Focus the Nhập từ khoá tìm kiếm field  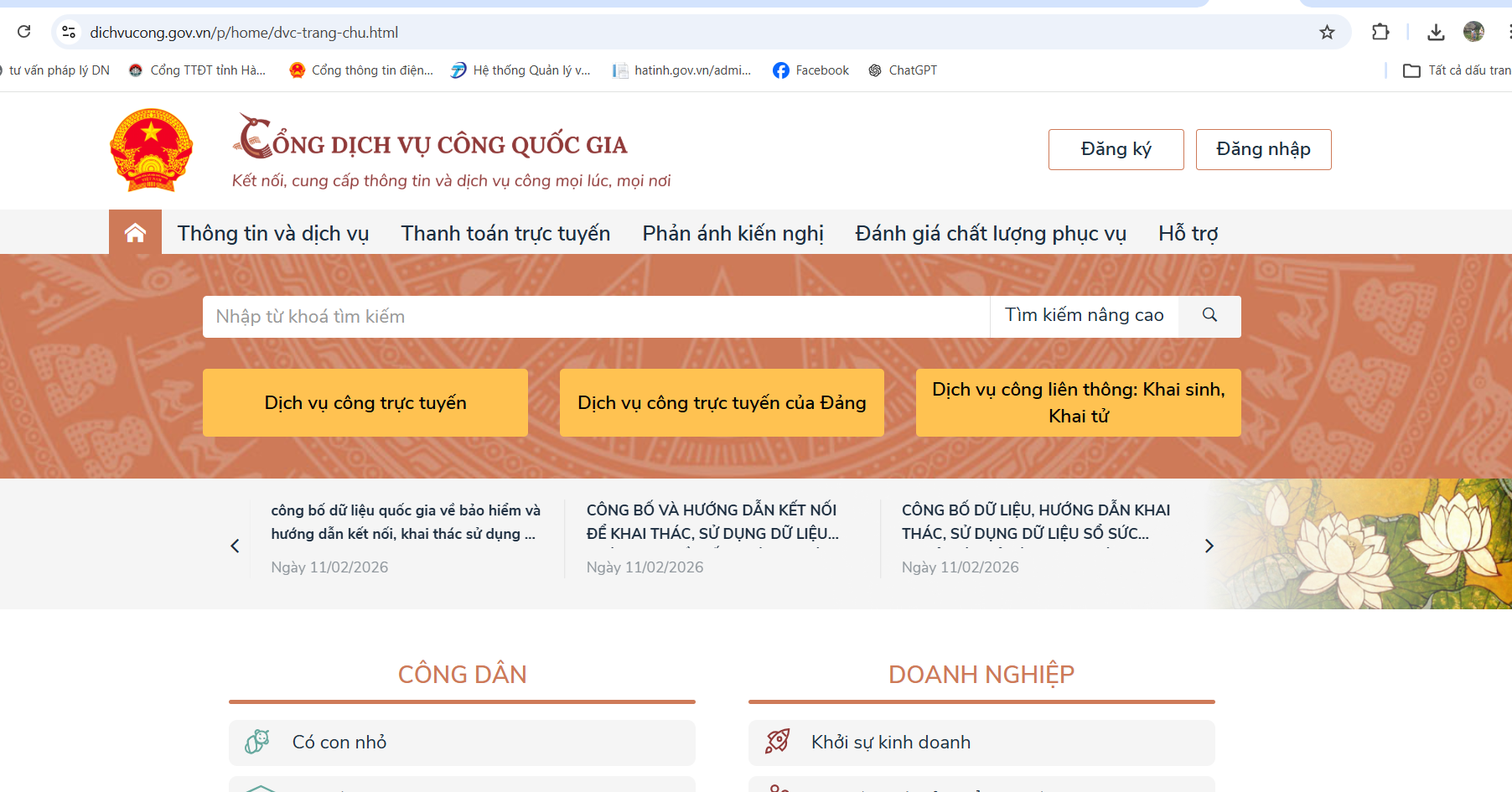click(x=595, y=317)
